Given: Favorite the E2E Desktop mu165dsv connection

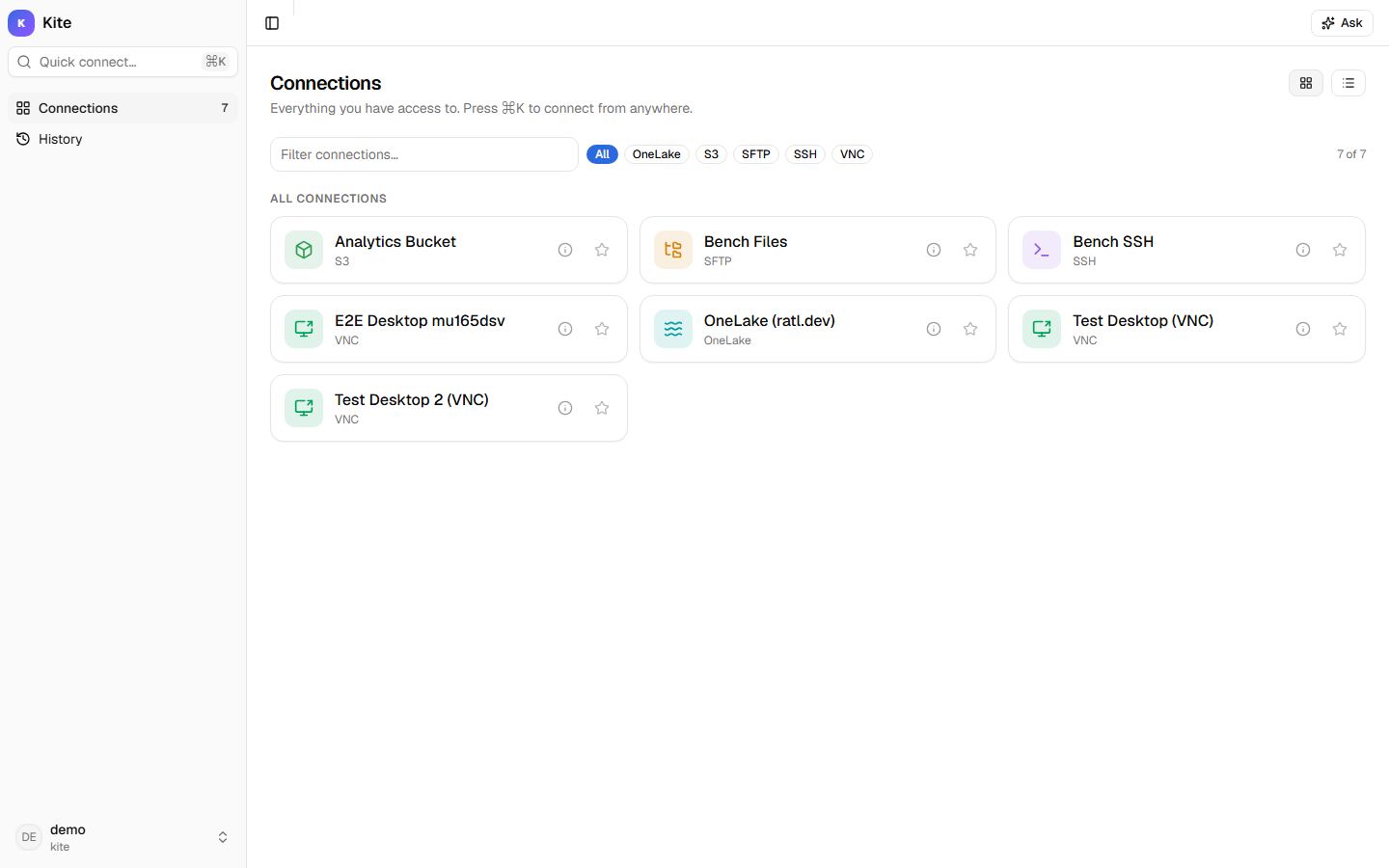Looking at the screenshot, I should point(602,329).
